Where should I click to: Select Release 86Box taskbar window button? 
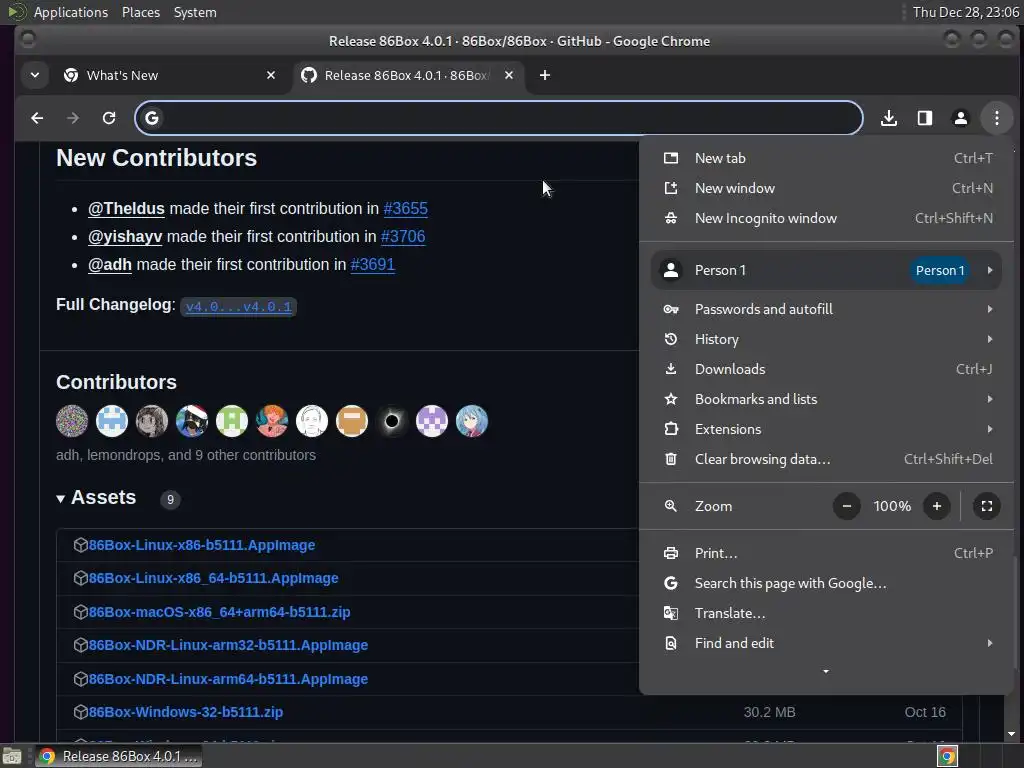118,756
